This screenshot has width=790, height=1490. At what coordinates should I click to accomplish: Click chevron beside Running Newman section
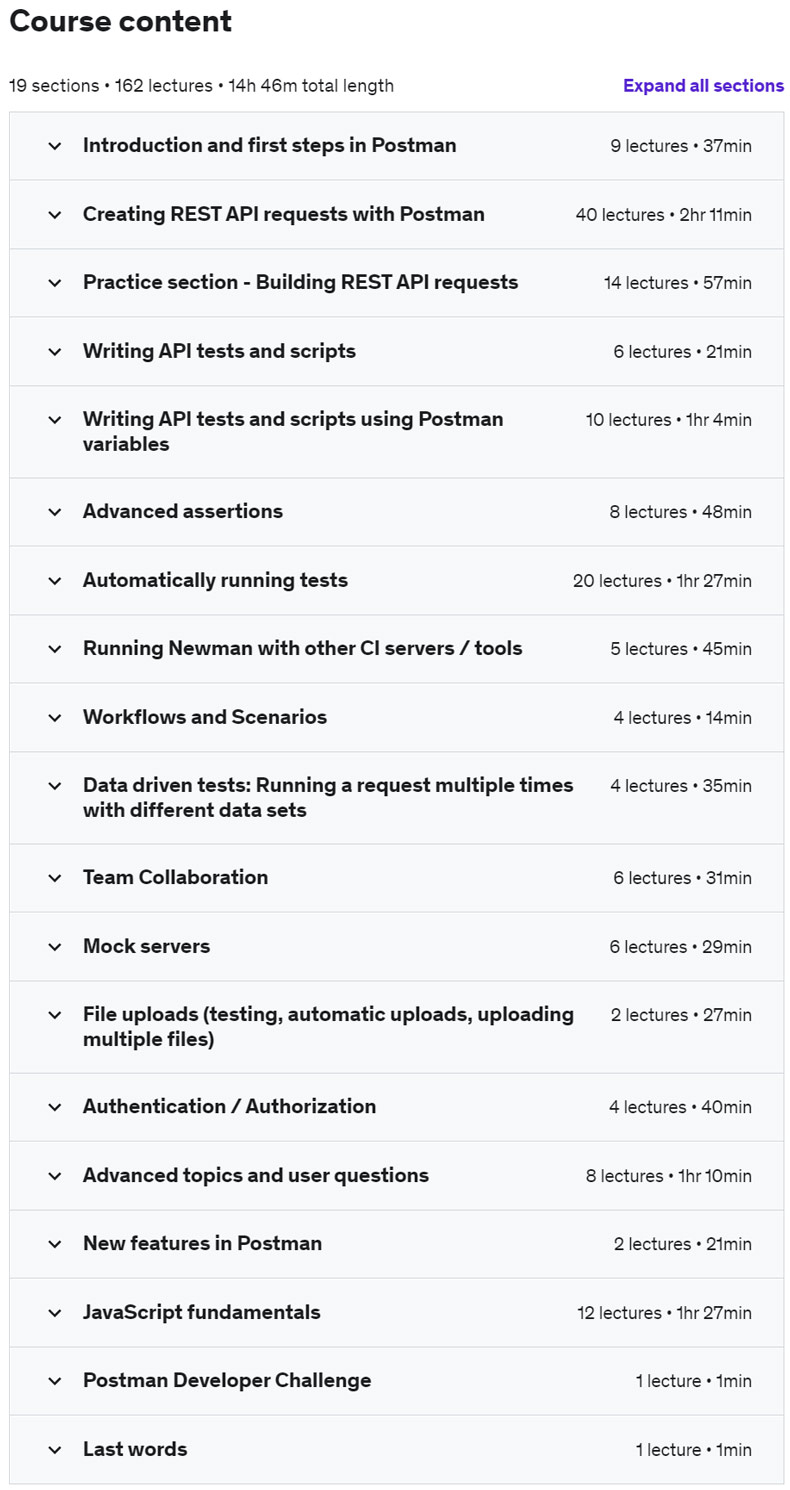[x=55, y=649]
